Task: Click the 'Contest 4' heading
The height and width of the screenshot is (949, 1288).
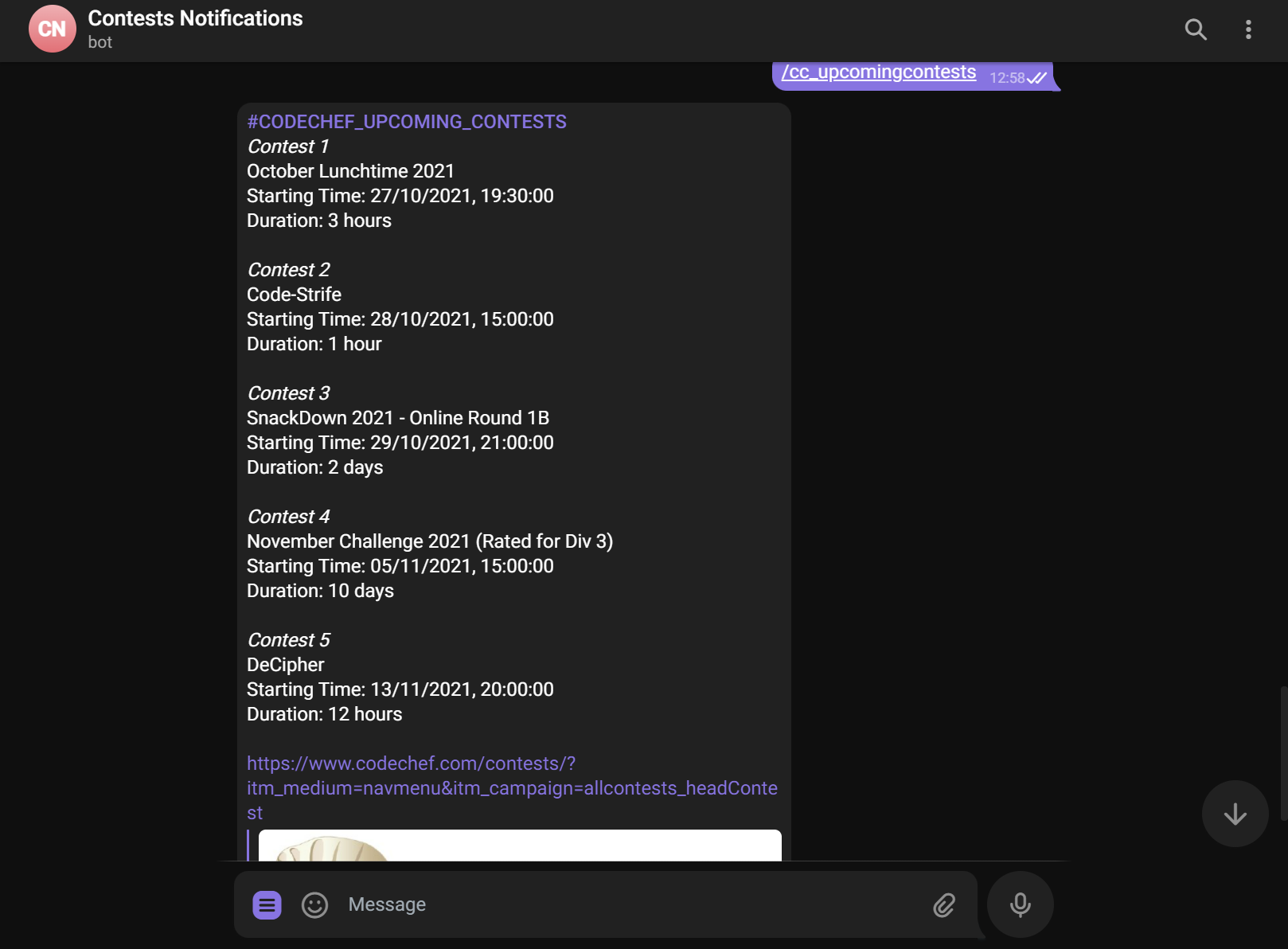Action: (x=288, y=517)
